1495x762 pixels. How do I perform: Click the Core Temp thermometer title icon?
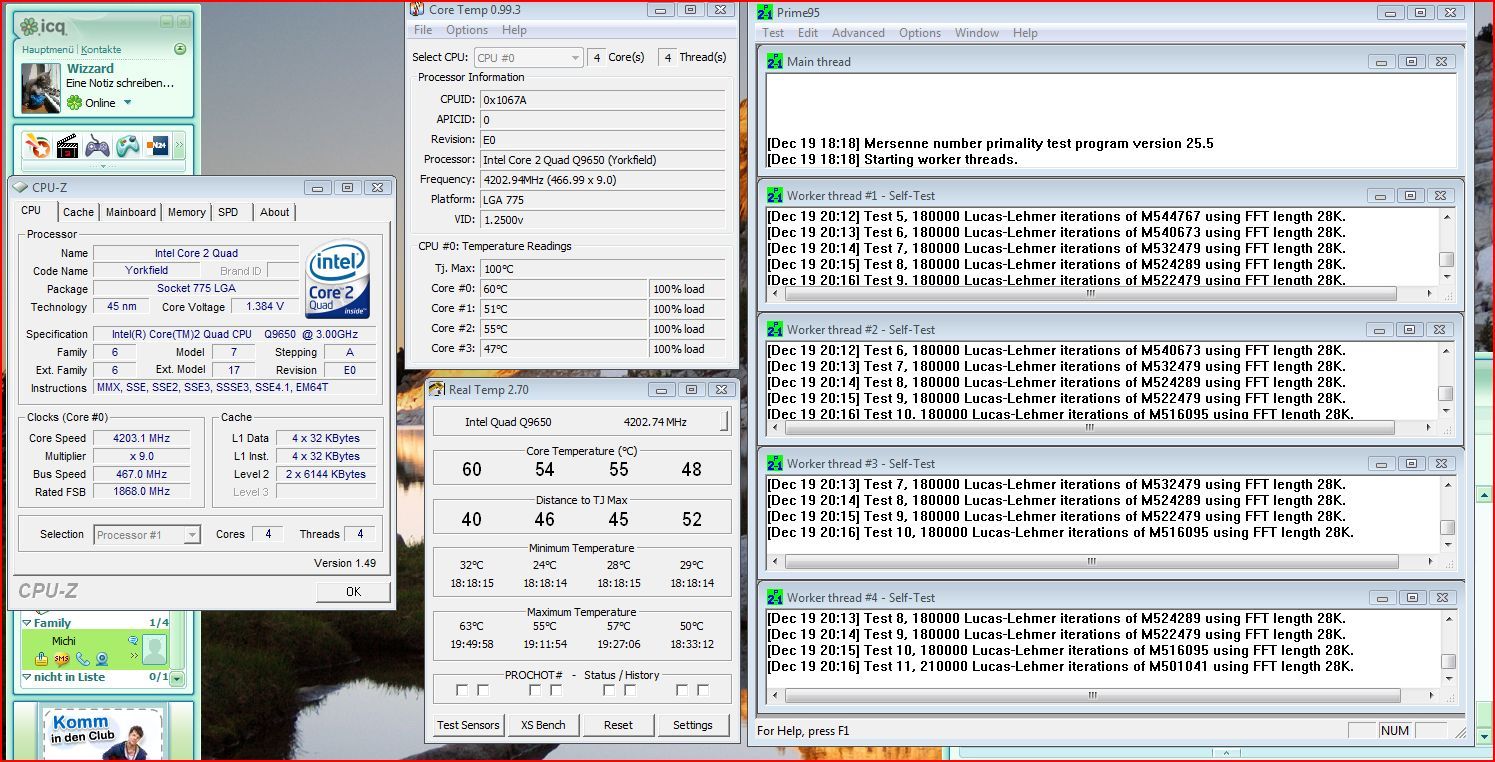pos(417,9)
